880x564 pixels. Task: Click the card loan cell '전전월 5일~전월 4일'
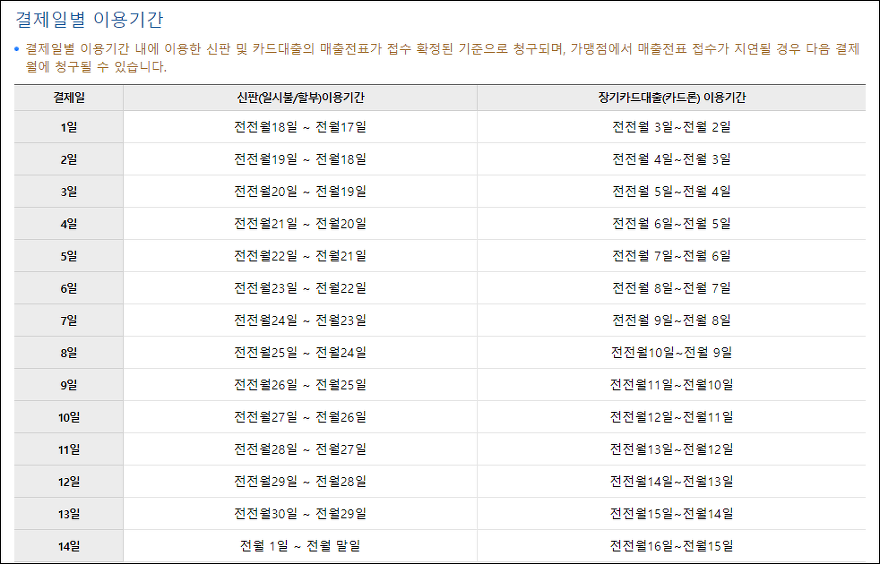[x=672, y=192]
